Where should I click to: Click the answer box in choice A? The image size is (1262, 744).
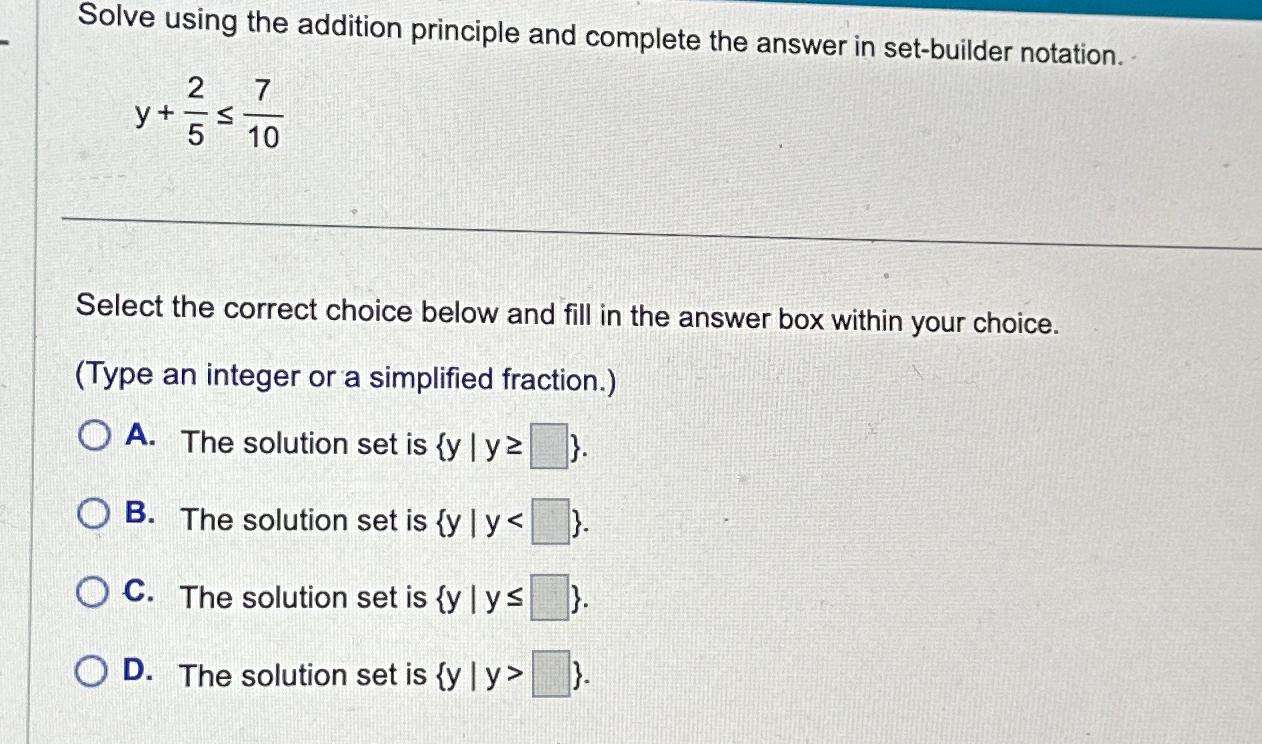pos(548,444)
